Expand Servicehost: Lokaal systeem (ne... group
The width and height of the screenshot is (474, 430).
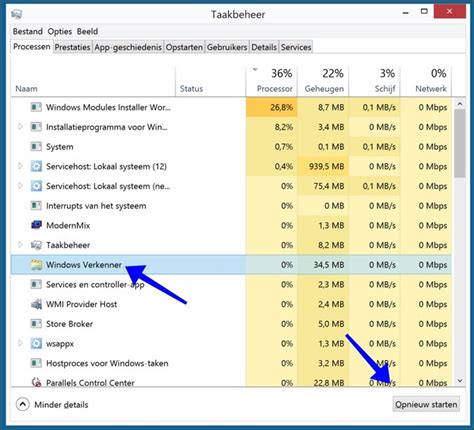coord(20,186)
